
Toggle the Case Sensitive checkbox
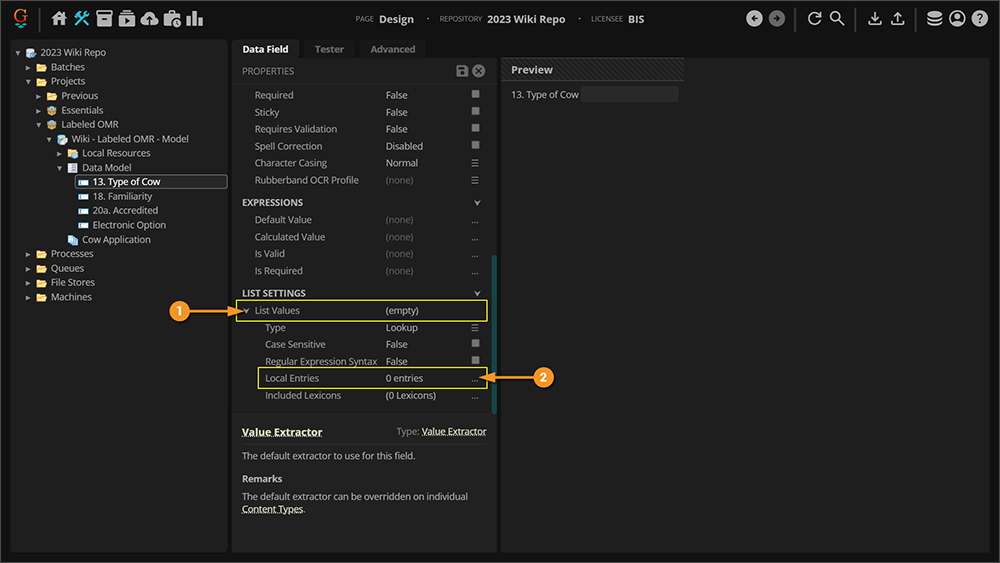(475, 344)
